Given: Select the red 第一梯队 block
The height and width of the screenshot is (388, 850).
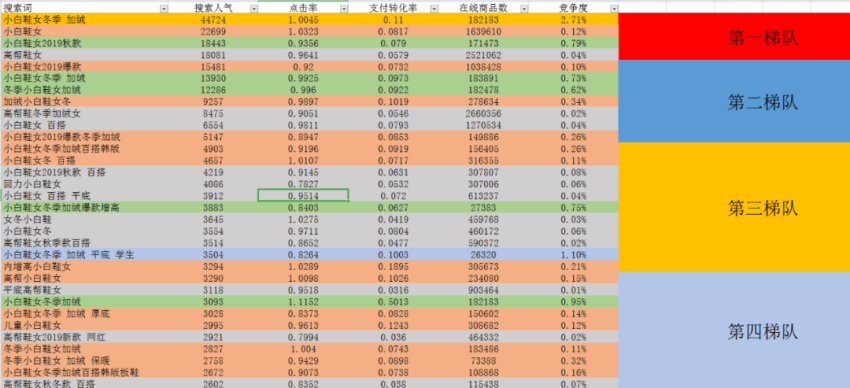Looking at the screenshot, I should click(734, 37).
